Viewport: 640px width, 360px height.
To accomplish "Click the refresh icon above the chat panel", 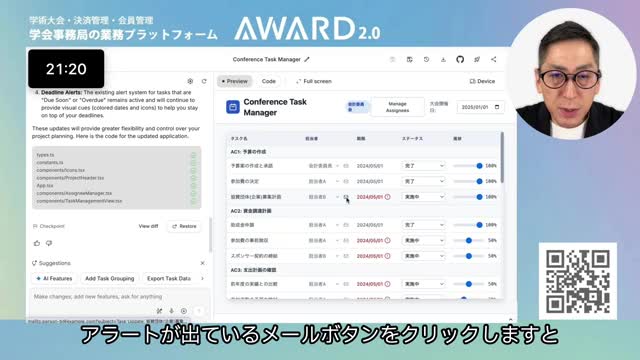I will (204, 81).
